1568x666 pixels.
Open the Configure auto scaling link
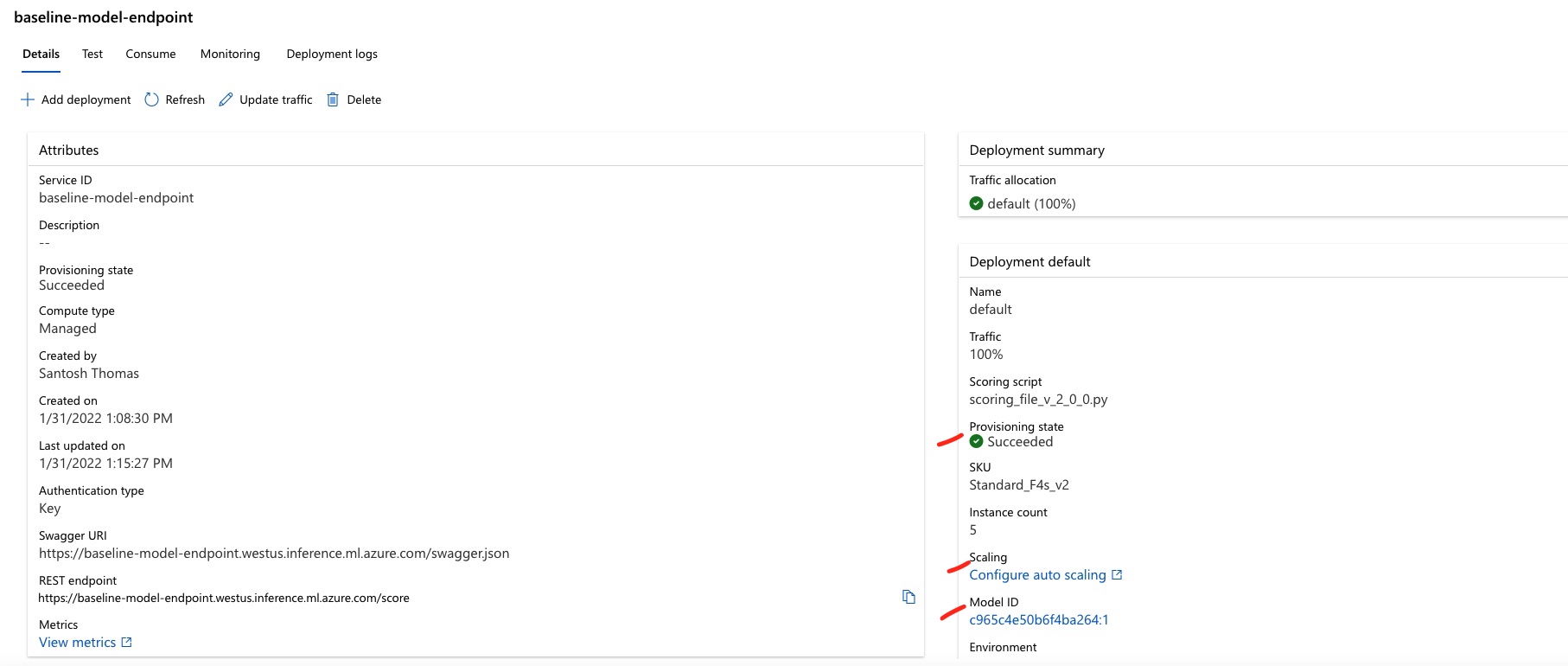point(1037,574)
